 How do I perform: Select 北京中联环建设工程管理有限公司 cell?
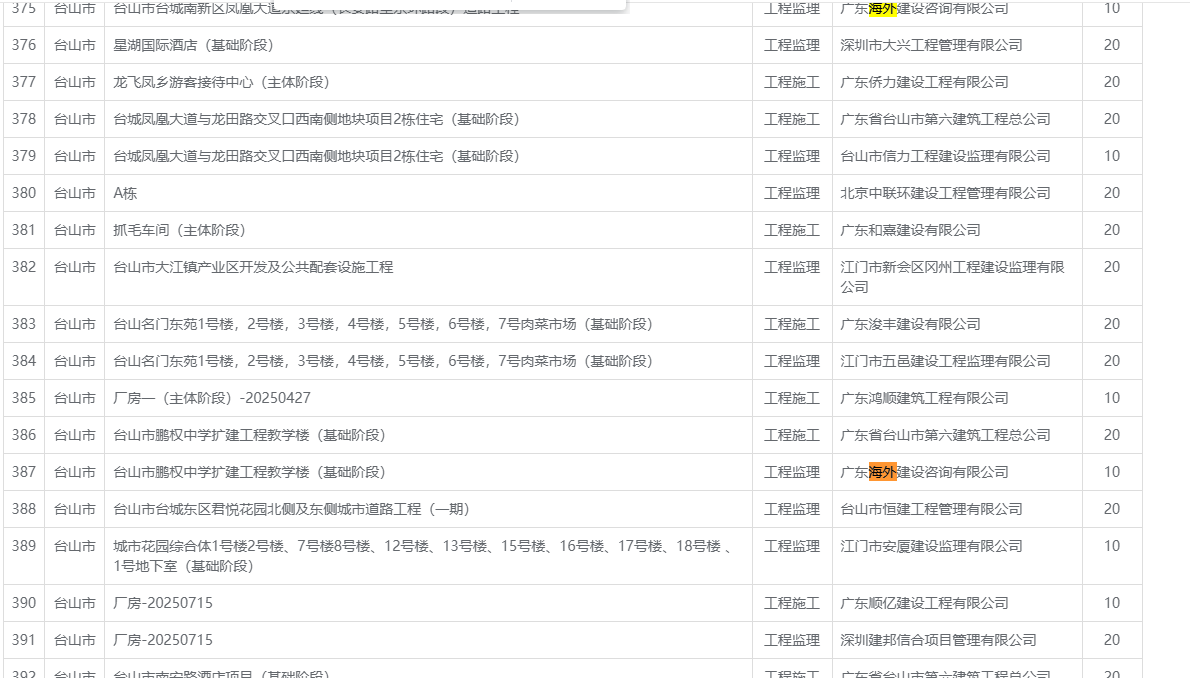pyautogui.click(x=945, y=193)
